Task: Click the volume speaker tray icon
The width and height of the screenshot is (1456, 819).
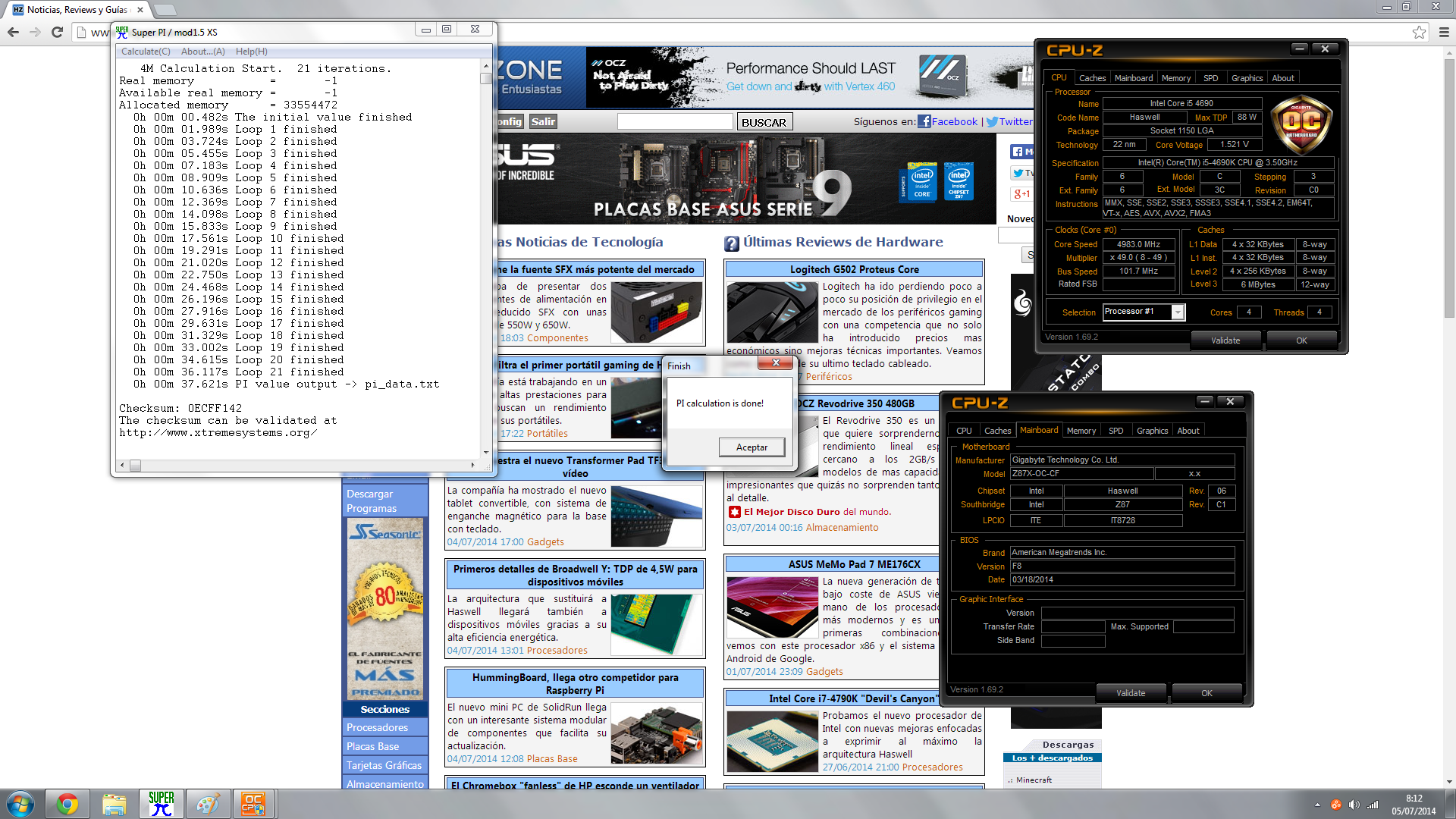Action: point(1354,805)
